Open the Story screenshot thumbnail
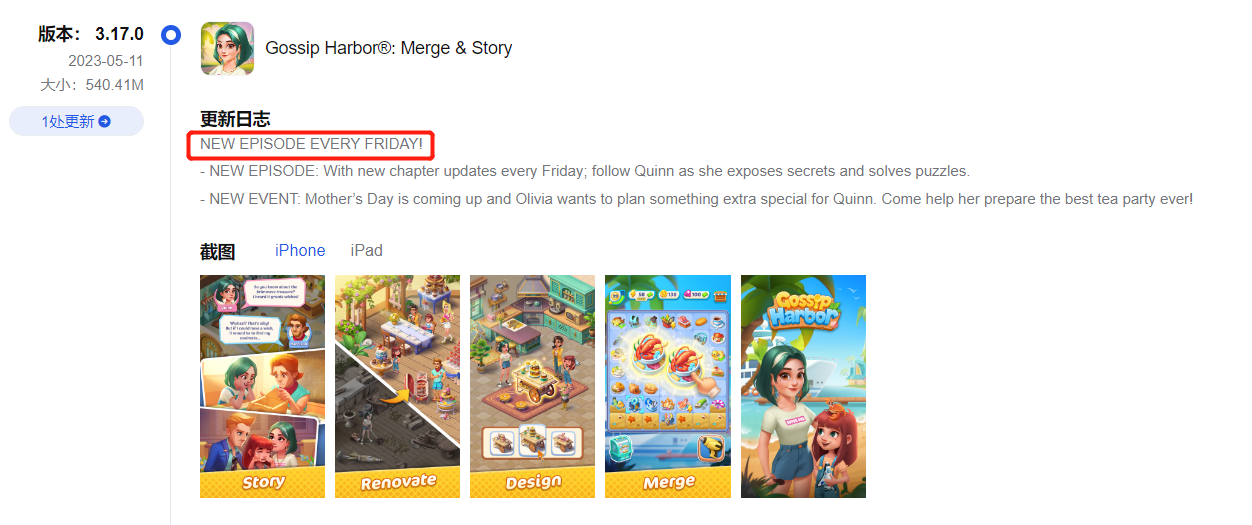Viewport: 1252px width, 525px height. click(x=263, y=386)
